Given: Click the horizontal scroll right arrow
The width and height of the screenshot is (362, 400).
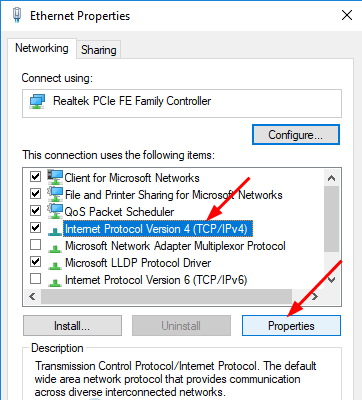Looking at the screenshot, I should (x=315, y=296).
